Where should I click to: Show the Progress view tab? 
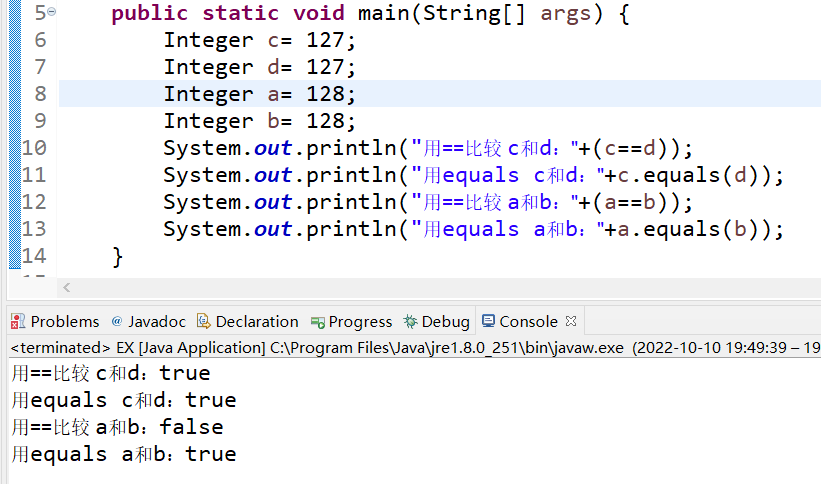coord(351,321)
